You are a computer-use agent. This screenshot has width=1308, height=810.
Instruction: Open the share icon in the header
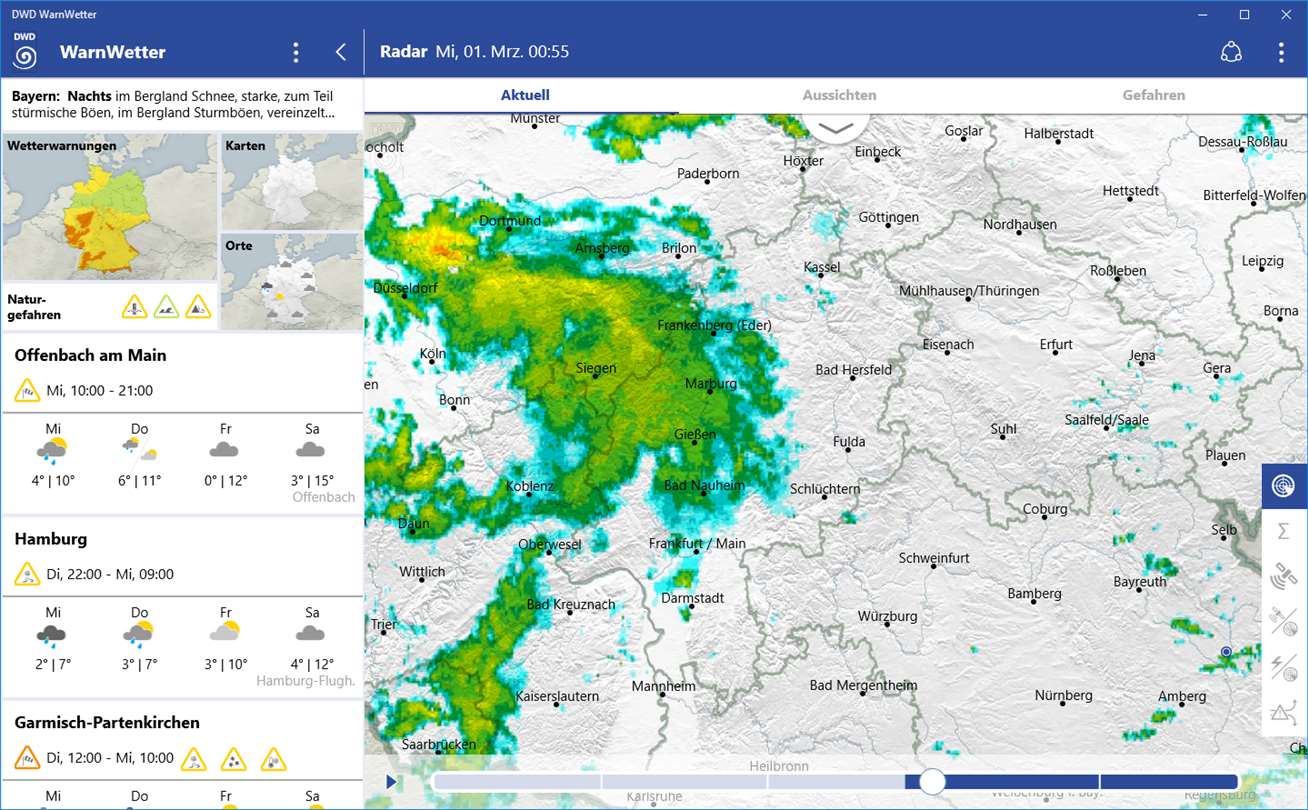pyautogui.click(x=1231, y=52)
